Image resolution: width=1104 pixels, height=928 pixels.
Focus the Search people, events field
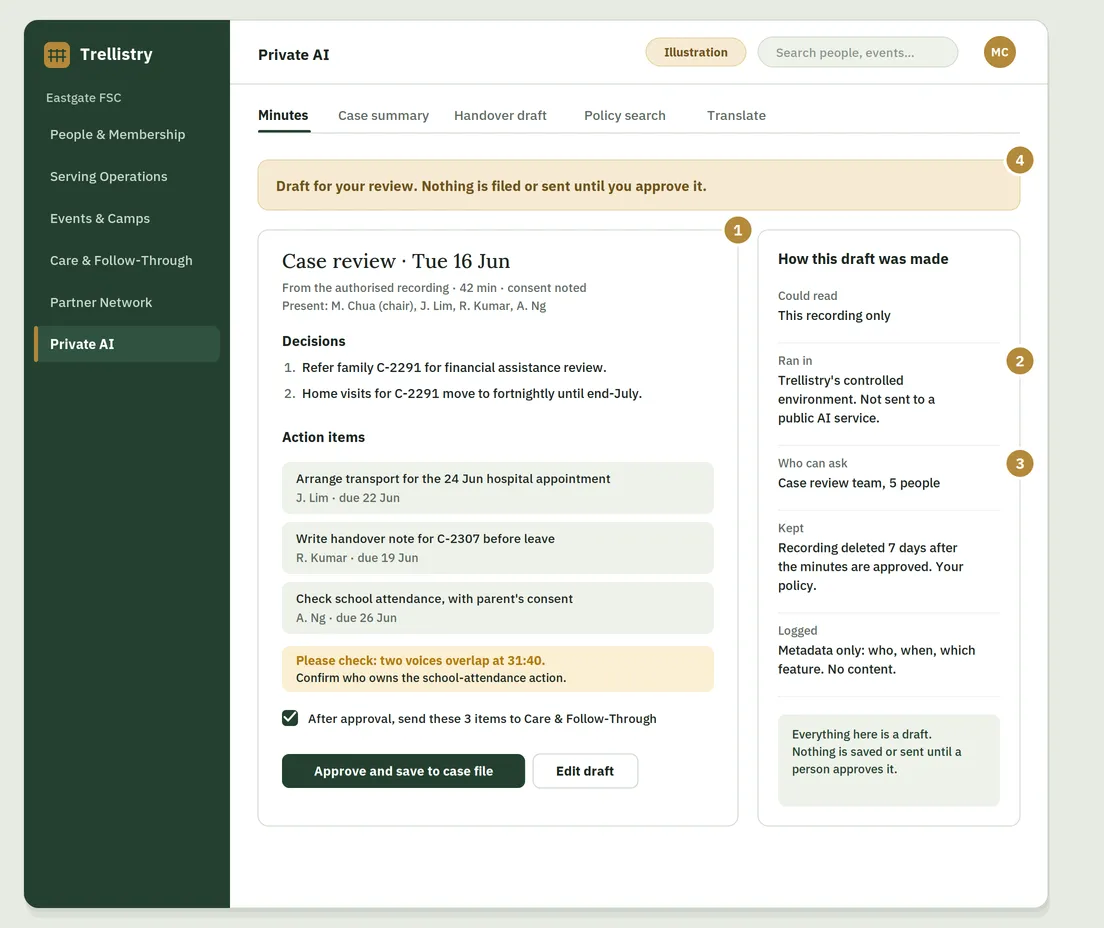[858, 52]
